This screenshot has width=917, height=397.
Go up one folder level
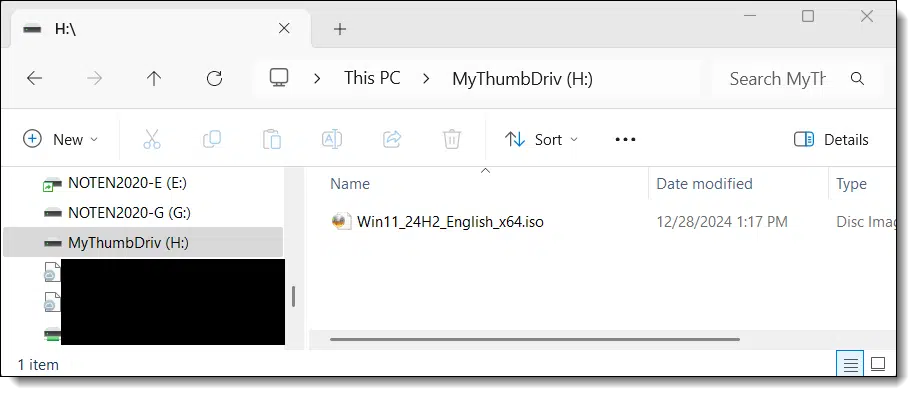coord(154,78)
